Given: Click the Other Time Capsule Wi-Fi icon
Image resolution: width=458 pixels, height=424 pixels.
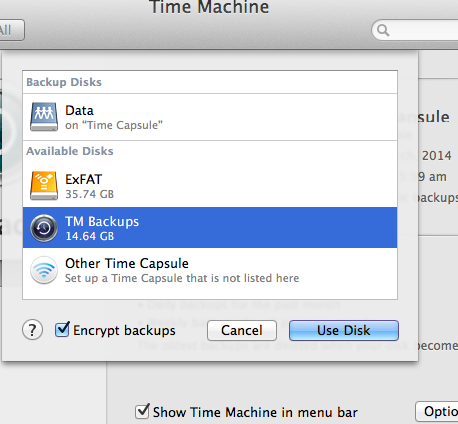Looking at the screenshot, I should (x=44, y=270).
